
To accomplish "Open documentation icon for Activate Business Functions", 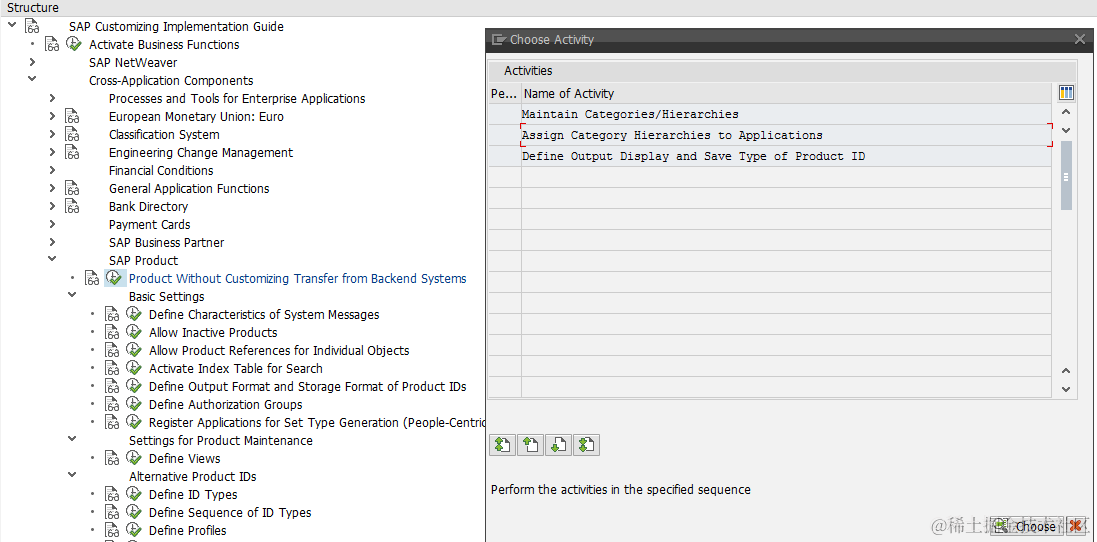I will point(52,45).
